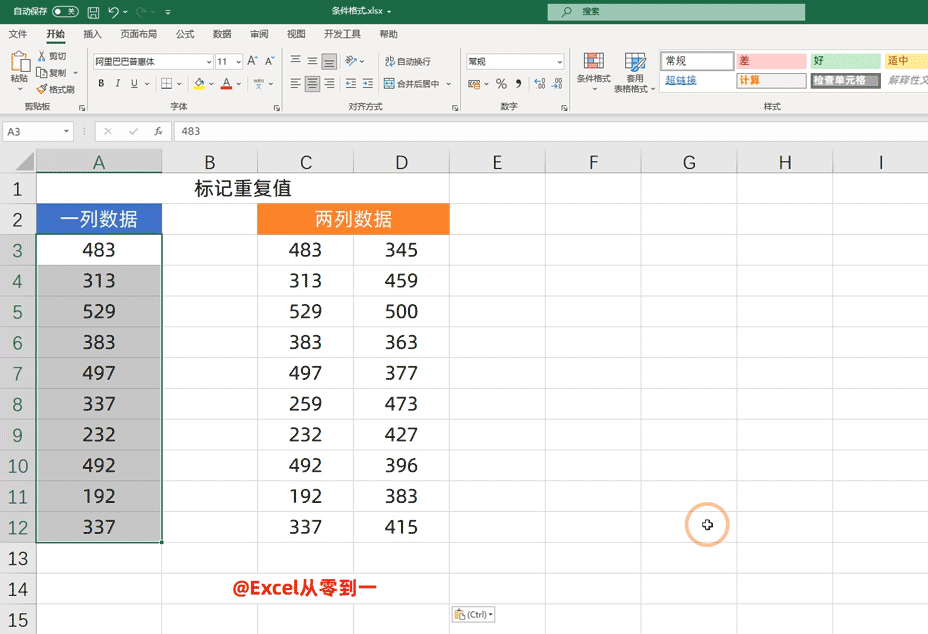The image size is (928, 634).
Task: Click the Format as Table (套用表格格式) icon
Action: pyautogui.click(x=634, y=62)
